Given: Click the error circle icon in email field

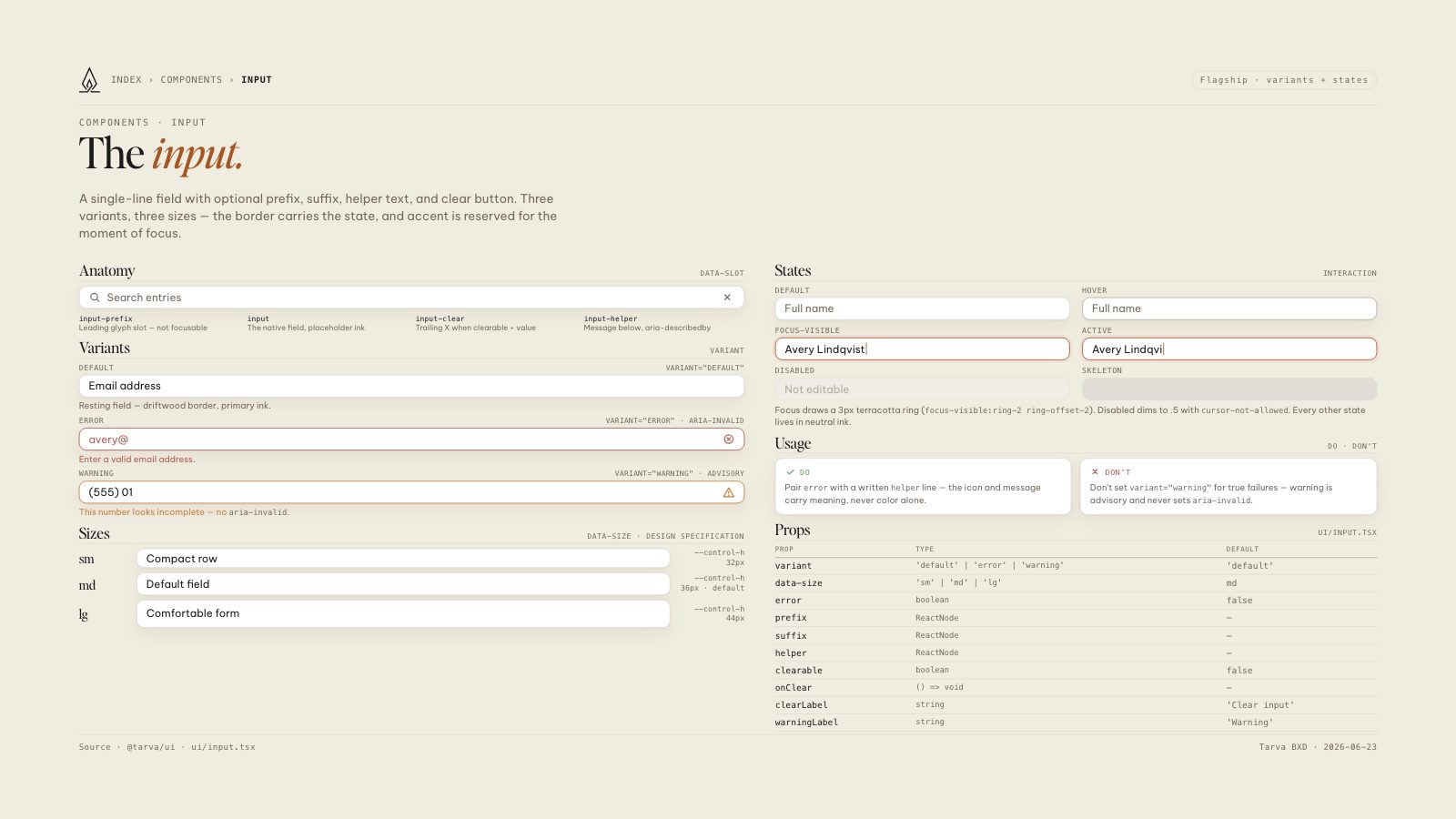Looking at the screenshot, I should 729,440.
